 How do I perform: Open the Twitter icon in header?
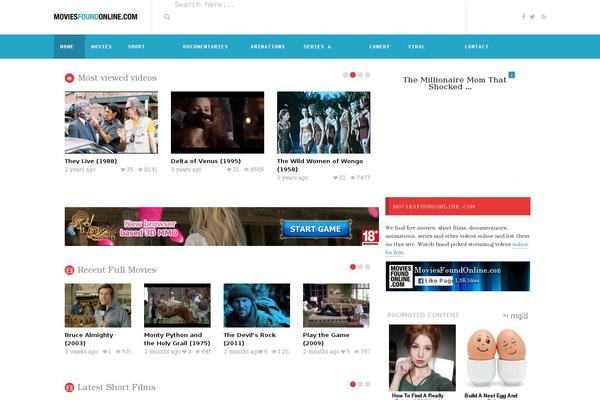click(x=532, y=17)
